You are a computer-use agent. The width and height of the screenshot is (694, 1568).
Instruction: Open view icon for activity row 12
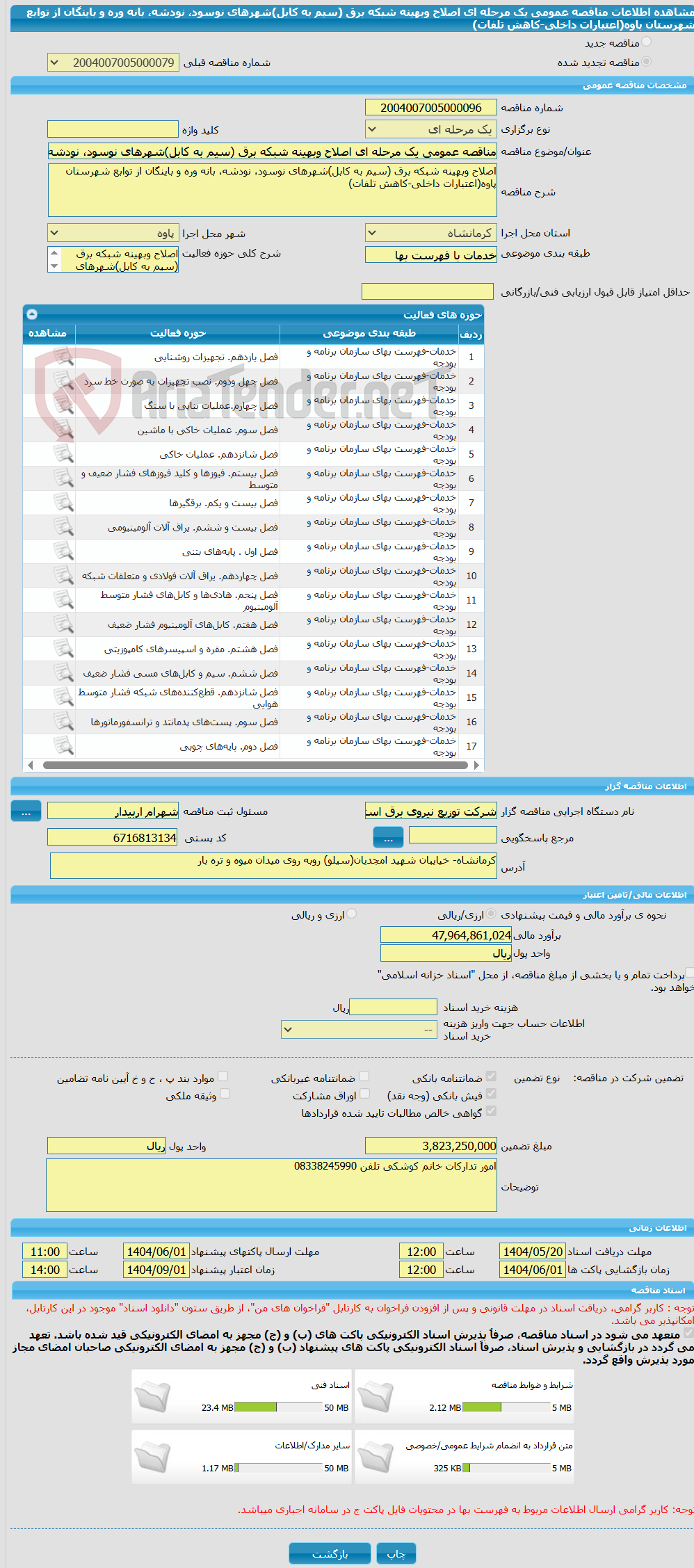(x=63, y=624)
